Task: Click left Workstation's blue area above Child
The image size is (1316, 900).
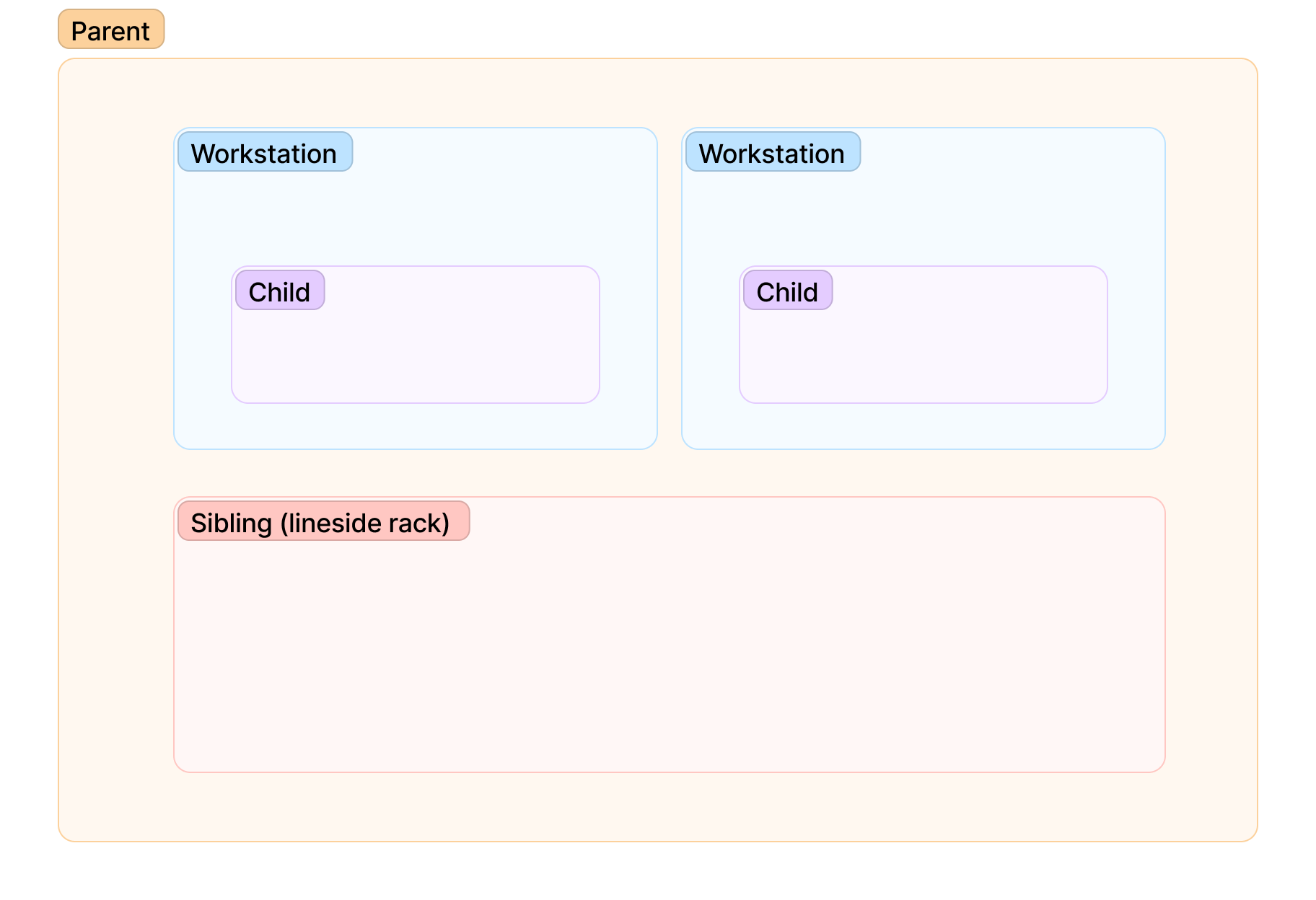Action: [x=416, y=216]
